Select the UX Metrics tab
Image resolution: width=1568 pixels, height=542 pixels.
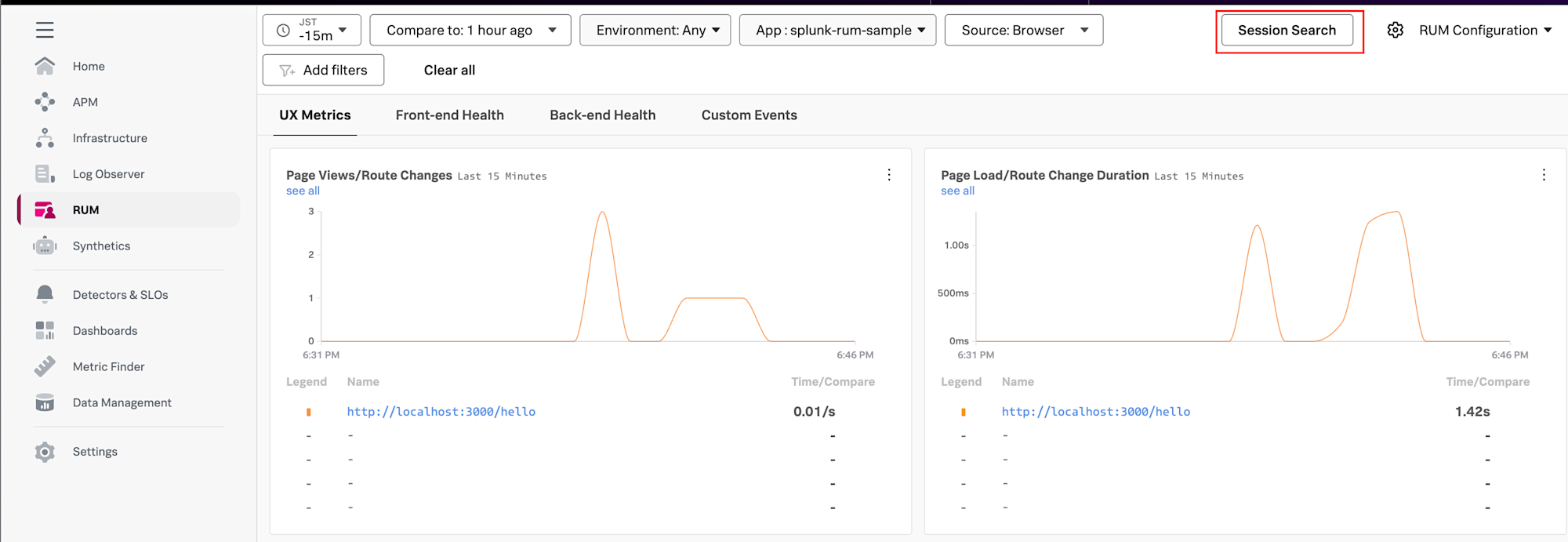point(315,115)
